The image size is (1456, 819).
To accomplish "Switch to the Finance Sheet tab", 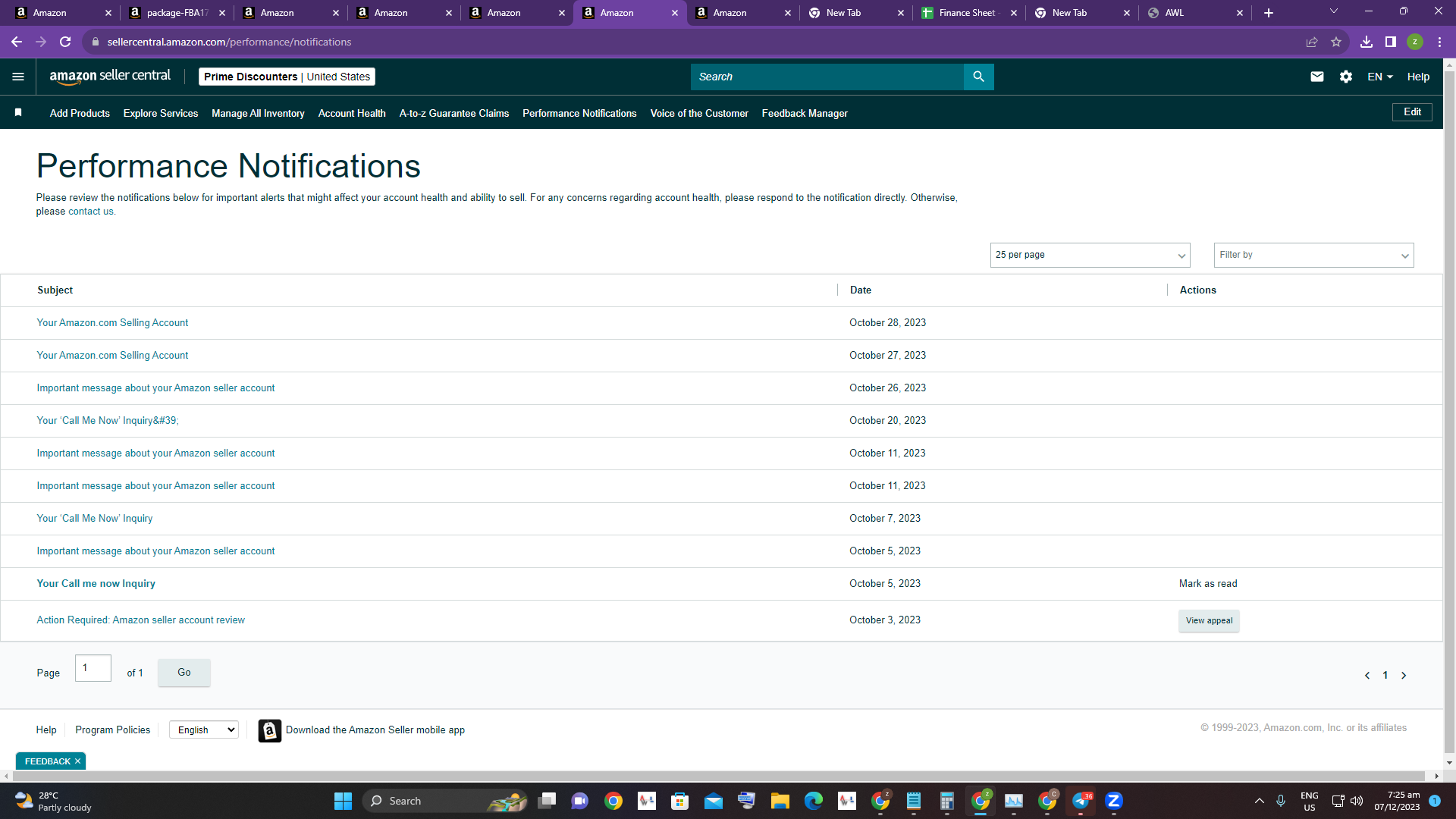I will [968, 13].
